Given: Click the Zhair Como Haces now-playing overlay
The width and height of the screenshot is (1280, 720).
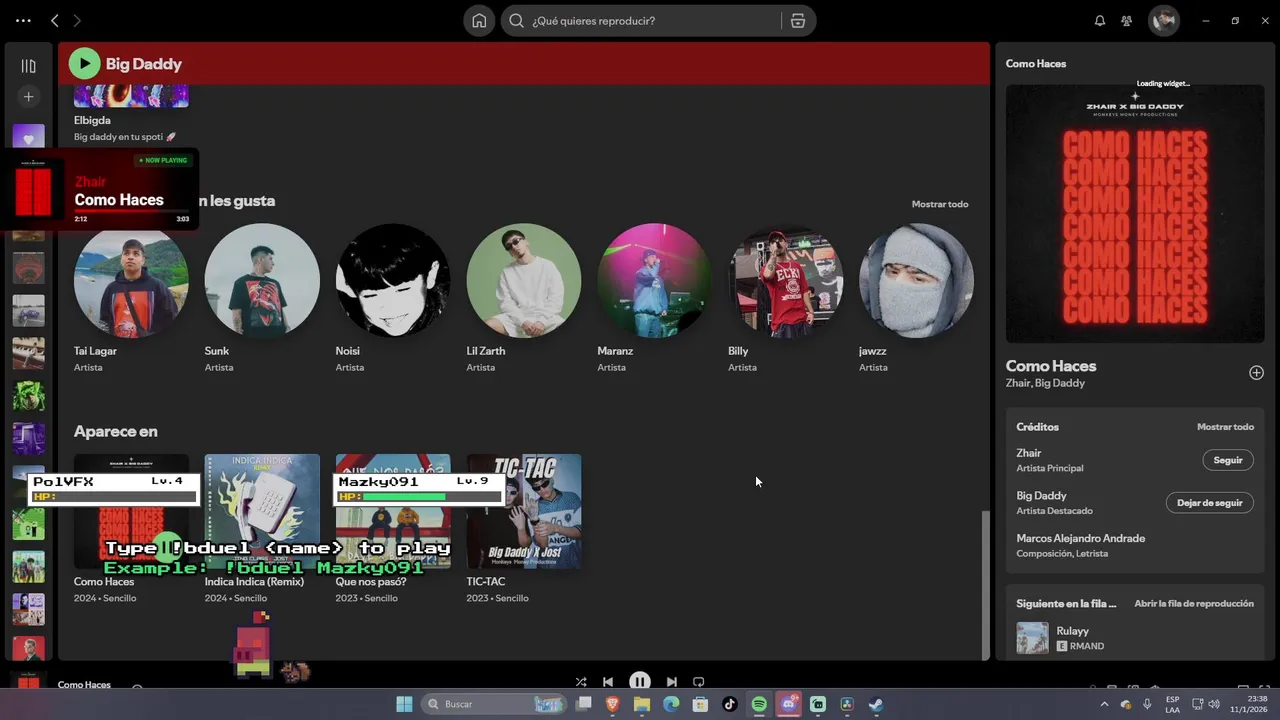Looking at the screenshot, I should 99,190.
